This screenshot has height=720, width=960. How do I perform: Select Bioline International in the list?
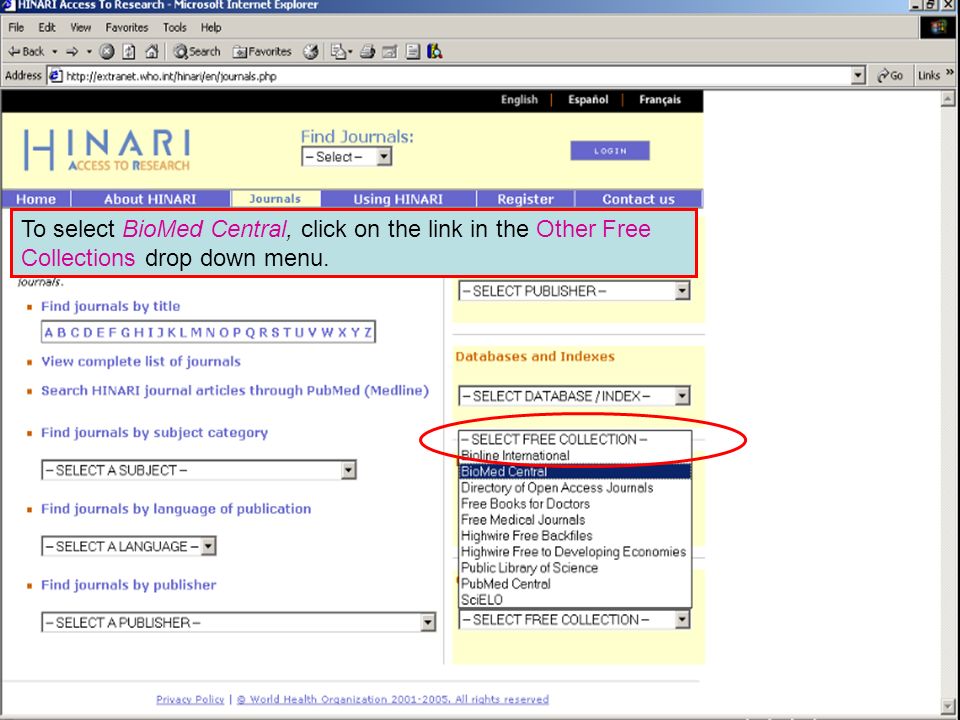click(575, 456)
